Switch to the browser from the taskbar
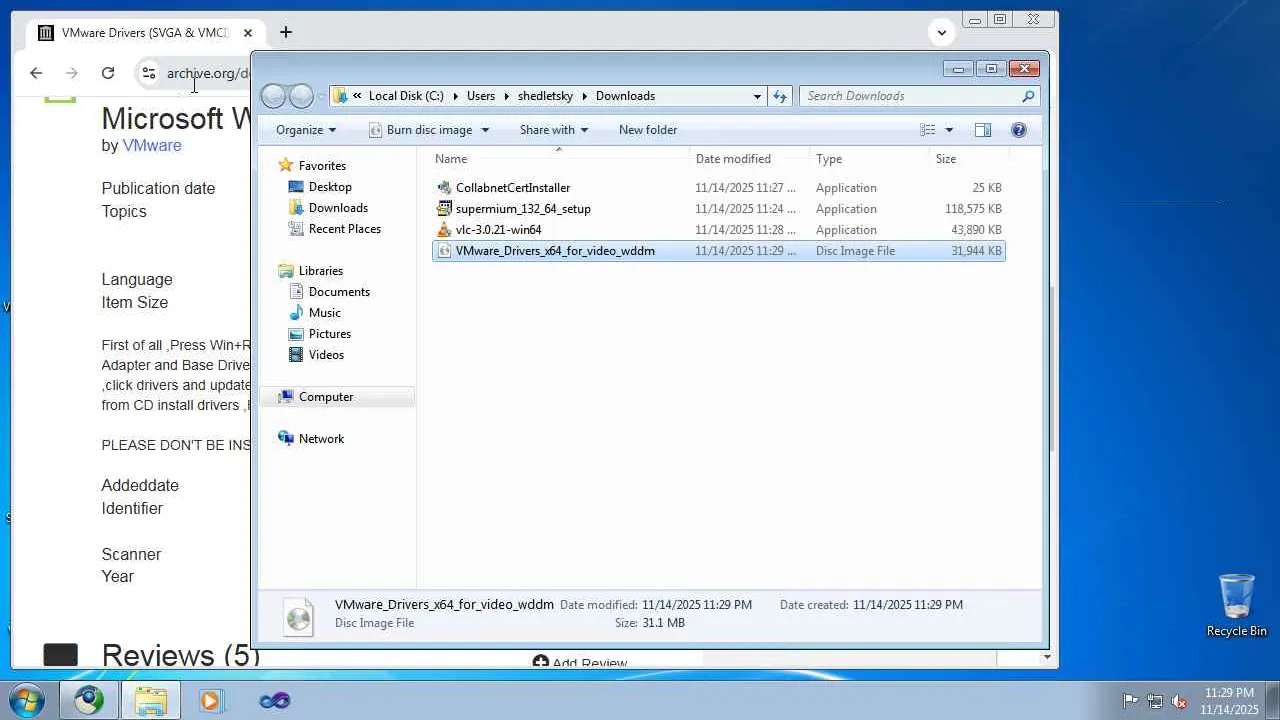 point(89,700)
